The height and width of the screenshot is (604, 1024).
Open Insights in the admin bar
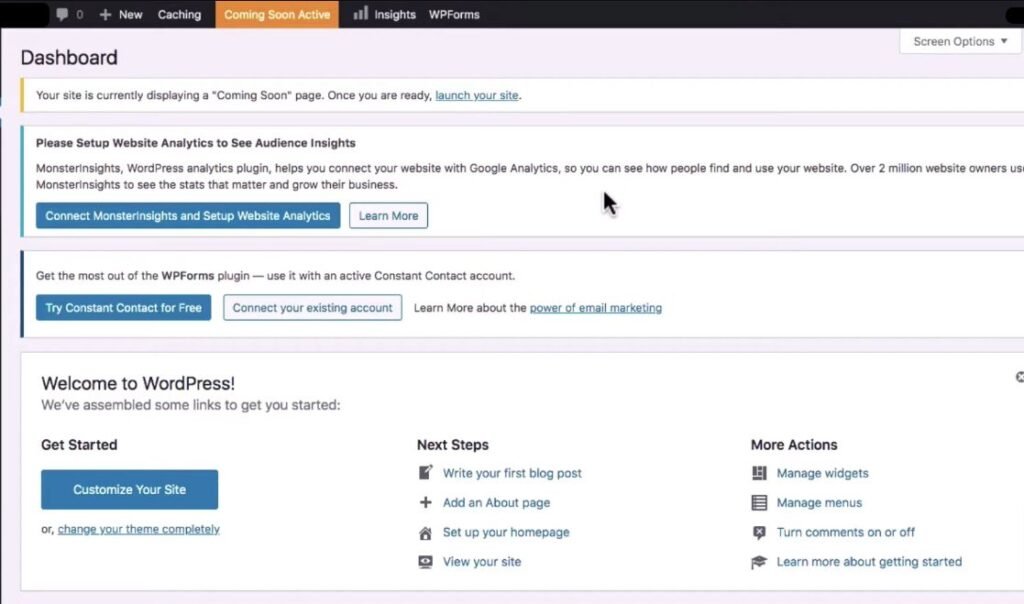click(394, 14)
